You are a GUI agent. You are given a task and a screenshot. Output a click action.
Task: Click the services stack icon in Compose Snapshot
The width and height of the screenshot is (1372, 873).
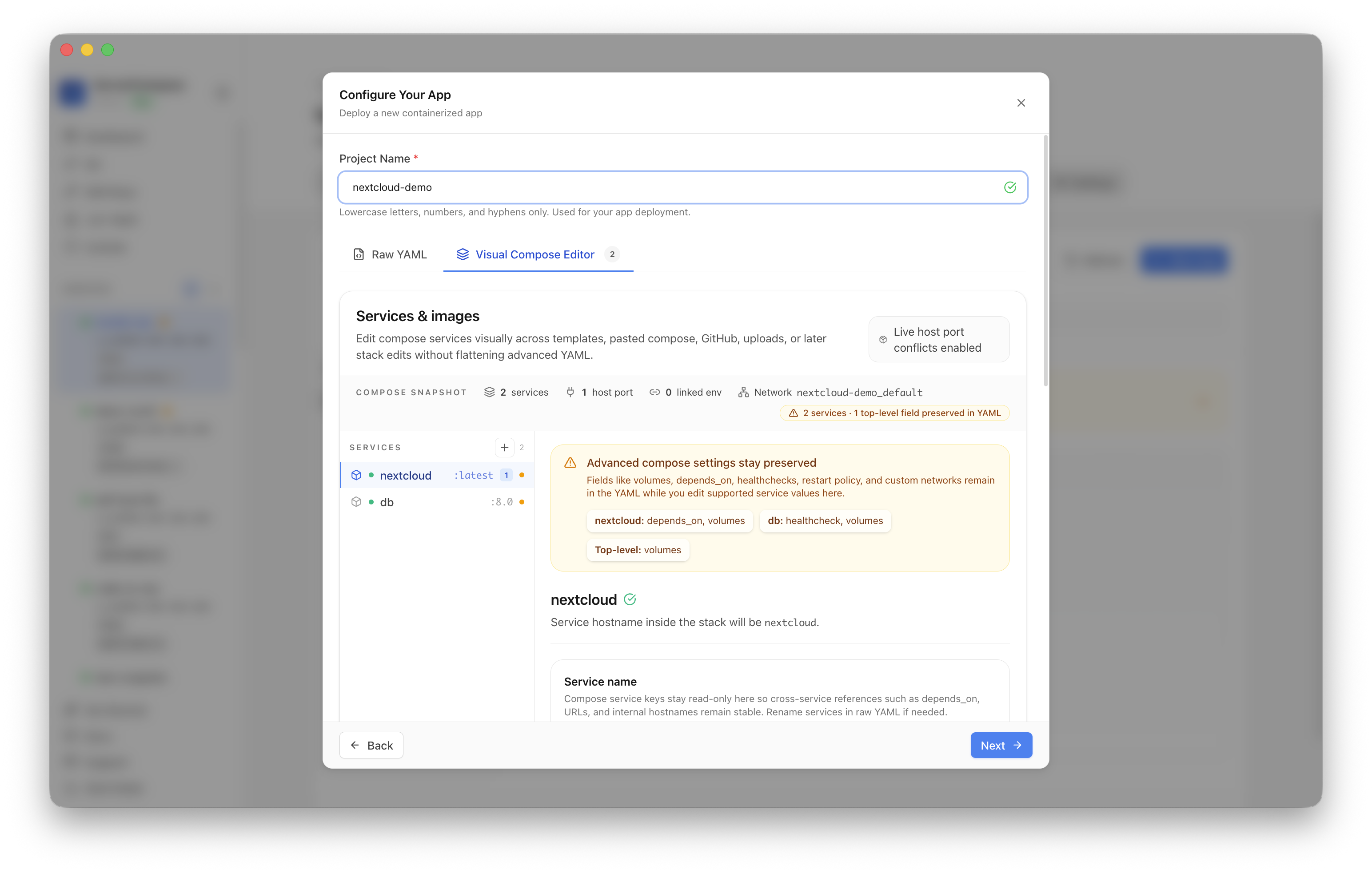coord(489,393)
